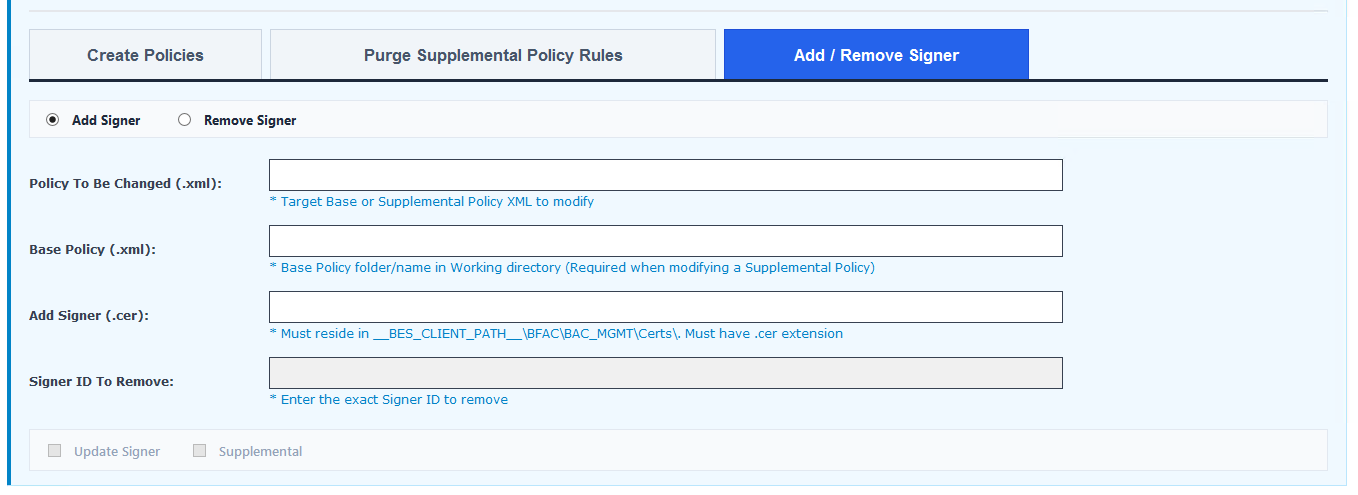This screenshot has width=1358, height=495.
Task: Choose the Add Signer radio option
Action: (x=53, y=120)
